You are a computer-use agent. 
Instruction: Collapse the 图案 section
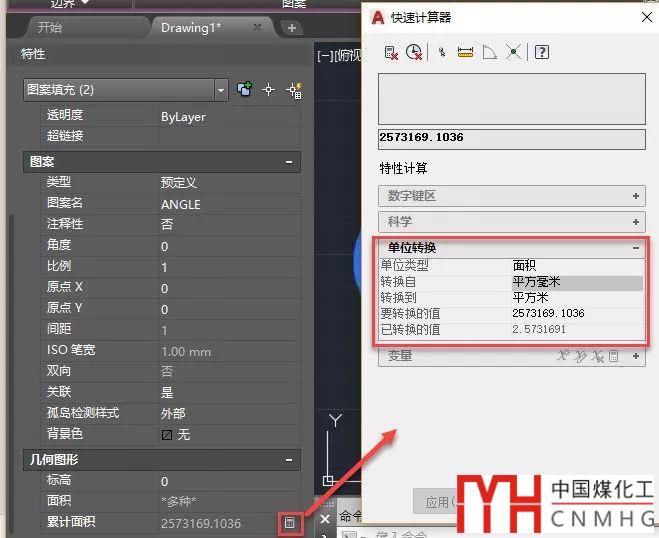click(289, 162)
